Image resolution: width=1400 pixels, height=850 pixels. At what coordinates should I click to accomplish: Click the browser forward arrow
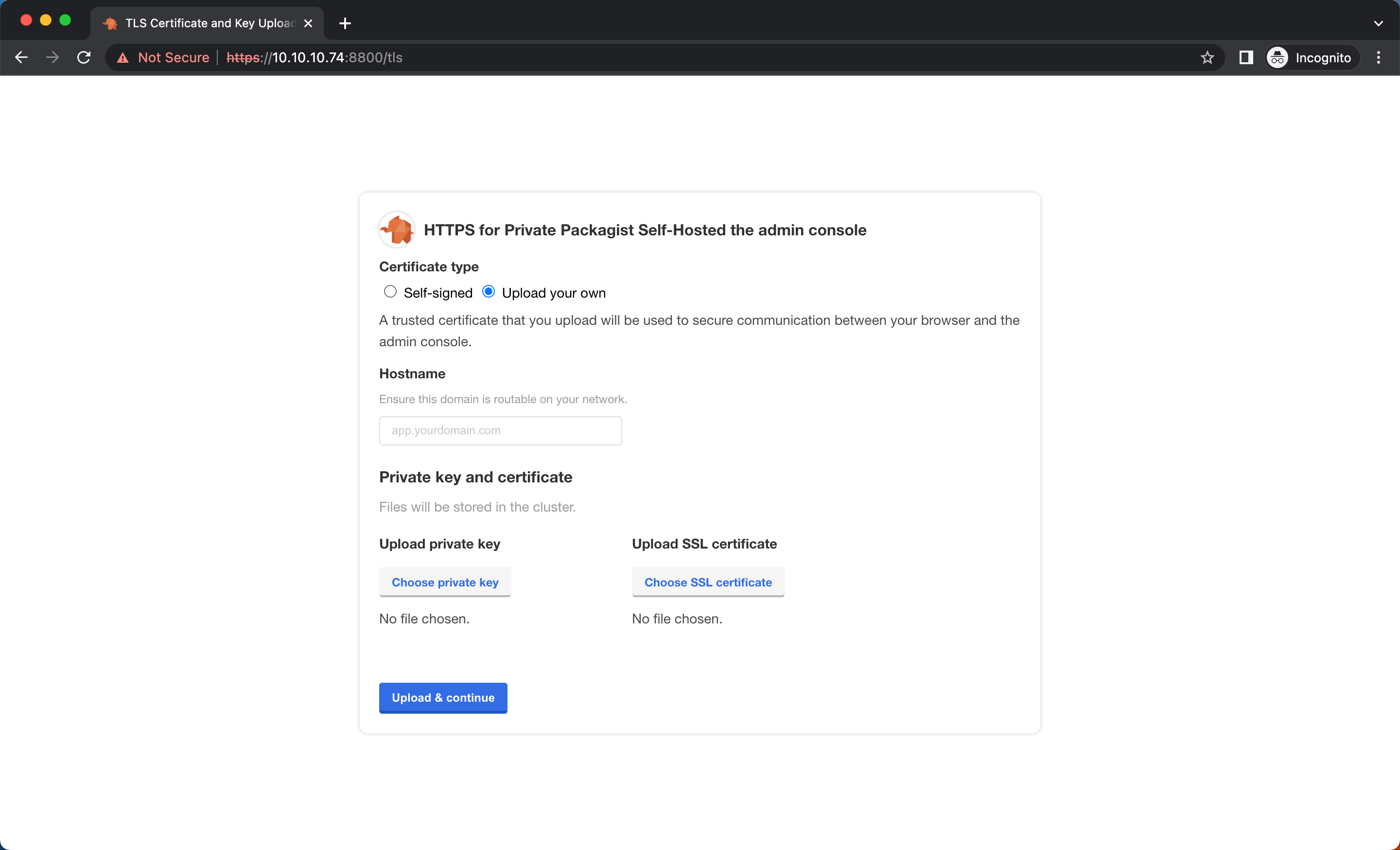(x=52, y=57)
